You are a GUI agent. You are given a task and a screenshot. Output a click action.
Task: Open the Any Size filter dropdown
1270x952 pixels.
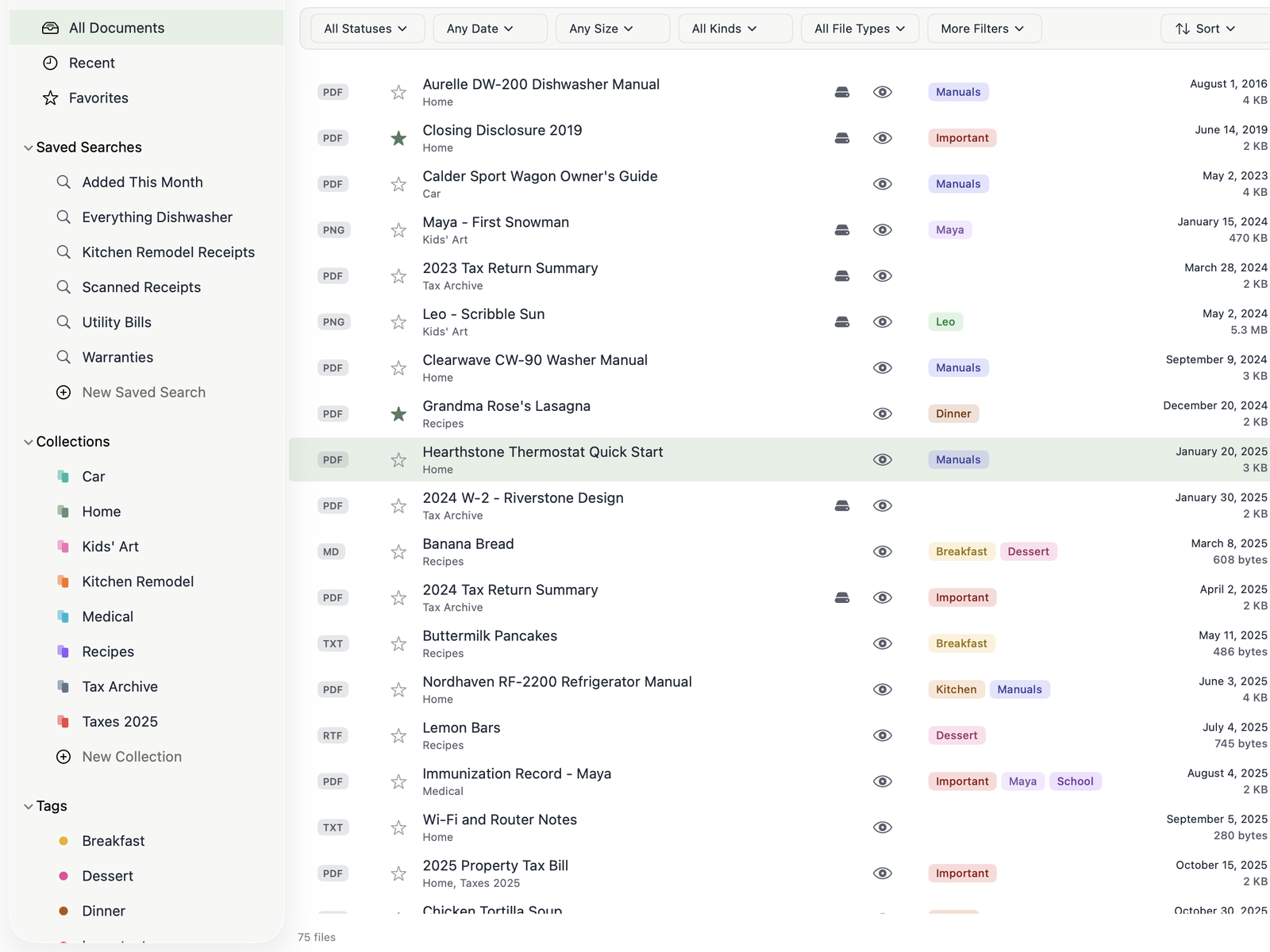click(612, 29)
